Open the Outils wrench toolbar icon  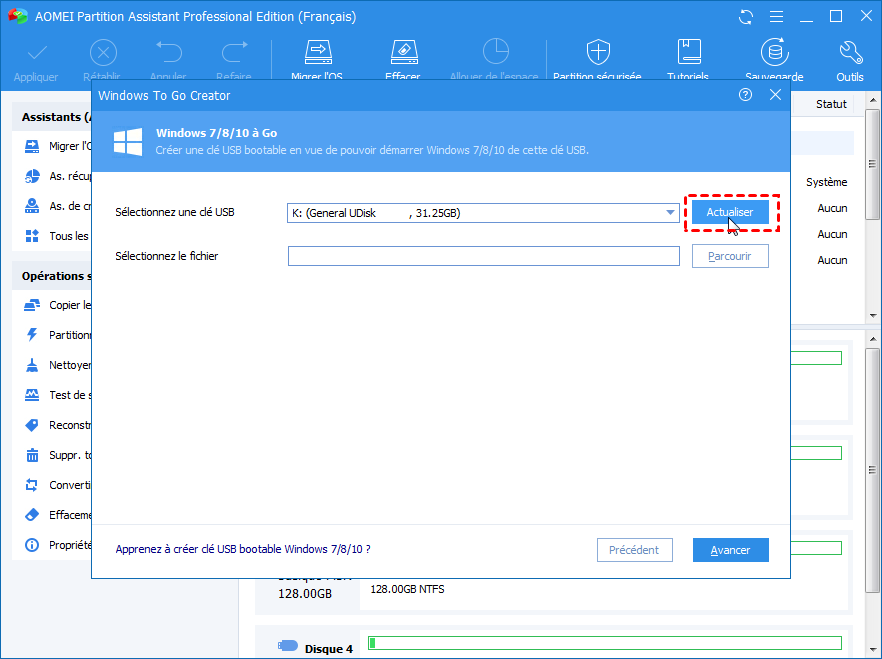(850, 52)
